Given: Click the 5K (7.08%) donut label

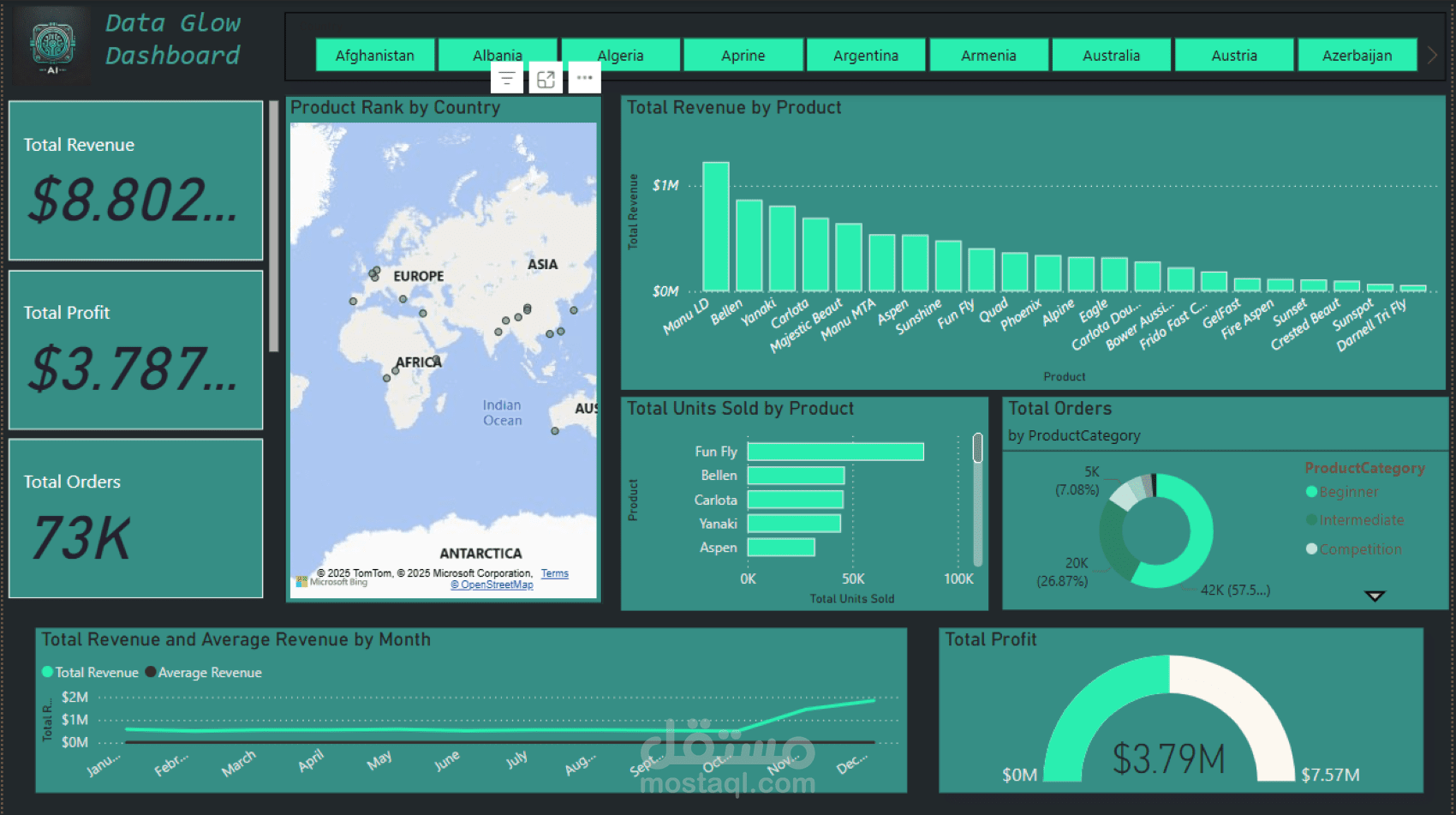Looking at the screenshot, I should (x=1078, y=481).
